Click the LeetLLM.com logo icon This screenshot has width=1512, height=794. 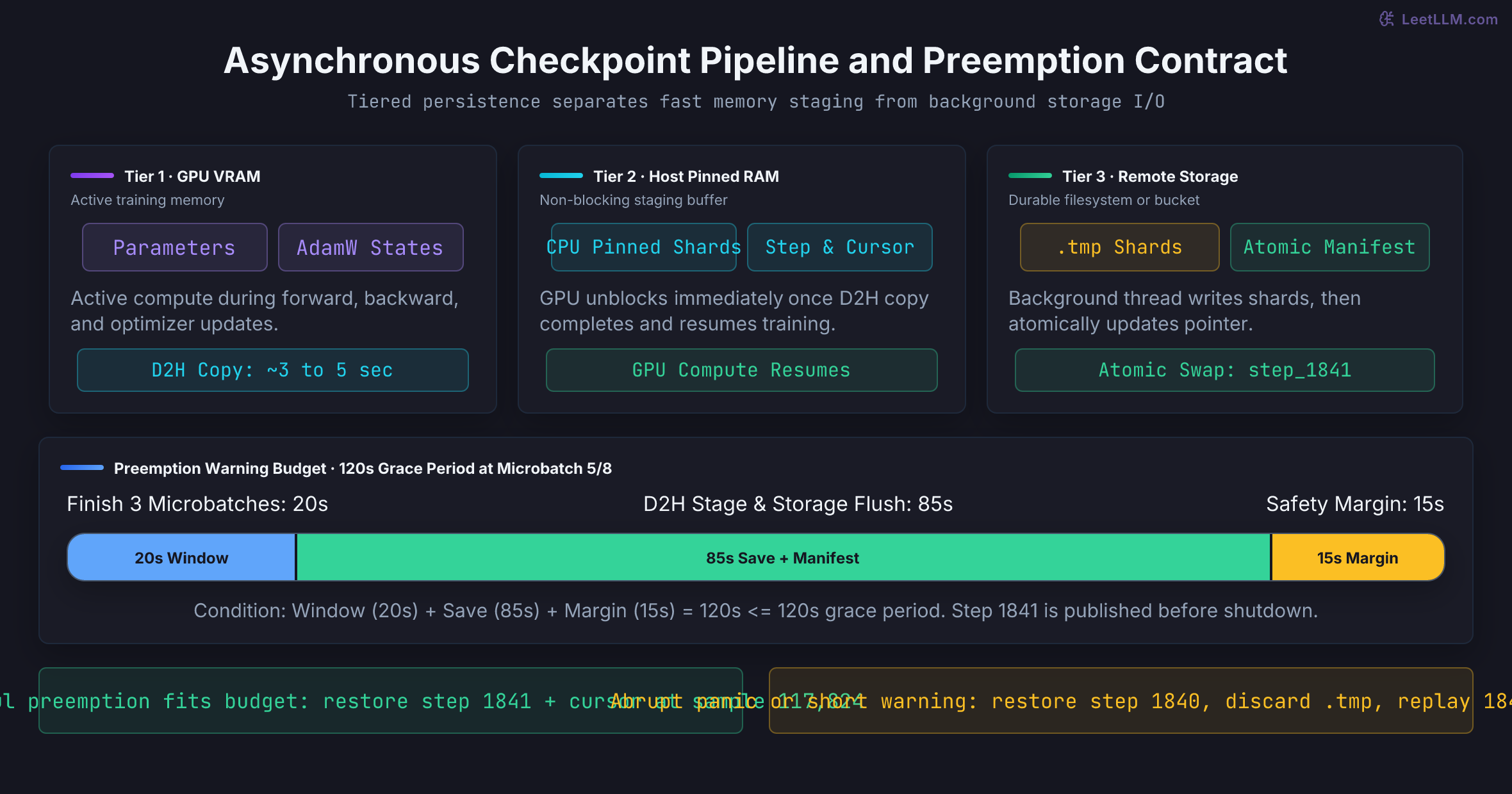tap(1386, 19)
